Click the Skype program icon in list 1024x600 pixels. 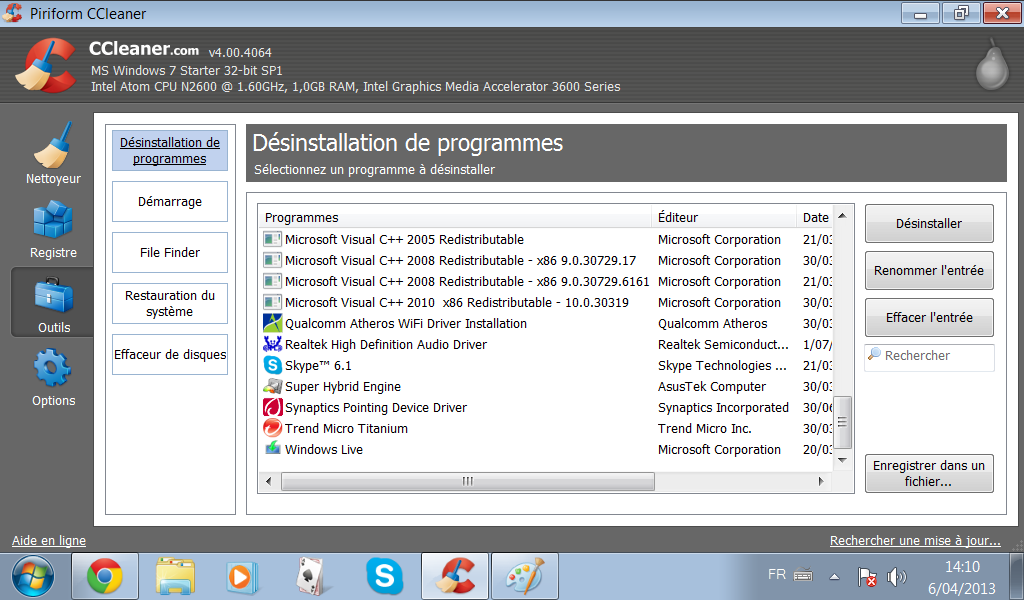coord(272,366)
